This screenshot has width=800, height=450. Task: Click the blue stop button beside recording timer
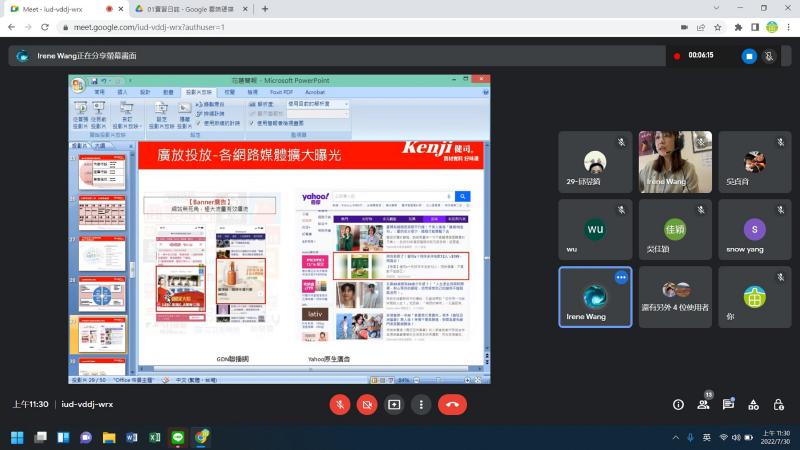click(x=749, y=56)
